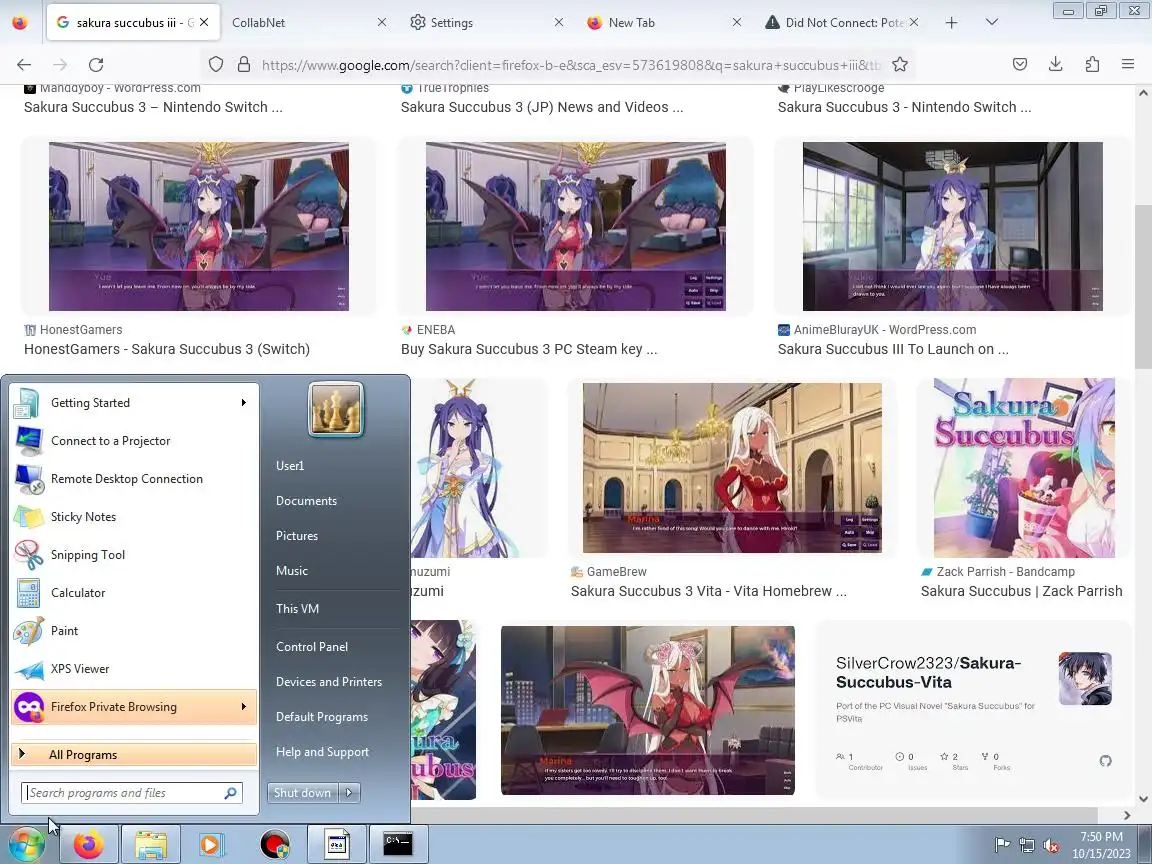Screen dimensions: 1152x864
Task: Open Documents from Start menu
Action: pyautogui.click(x=306, y=501)
